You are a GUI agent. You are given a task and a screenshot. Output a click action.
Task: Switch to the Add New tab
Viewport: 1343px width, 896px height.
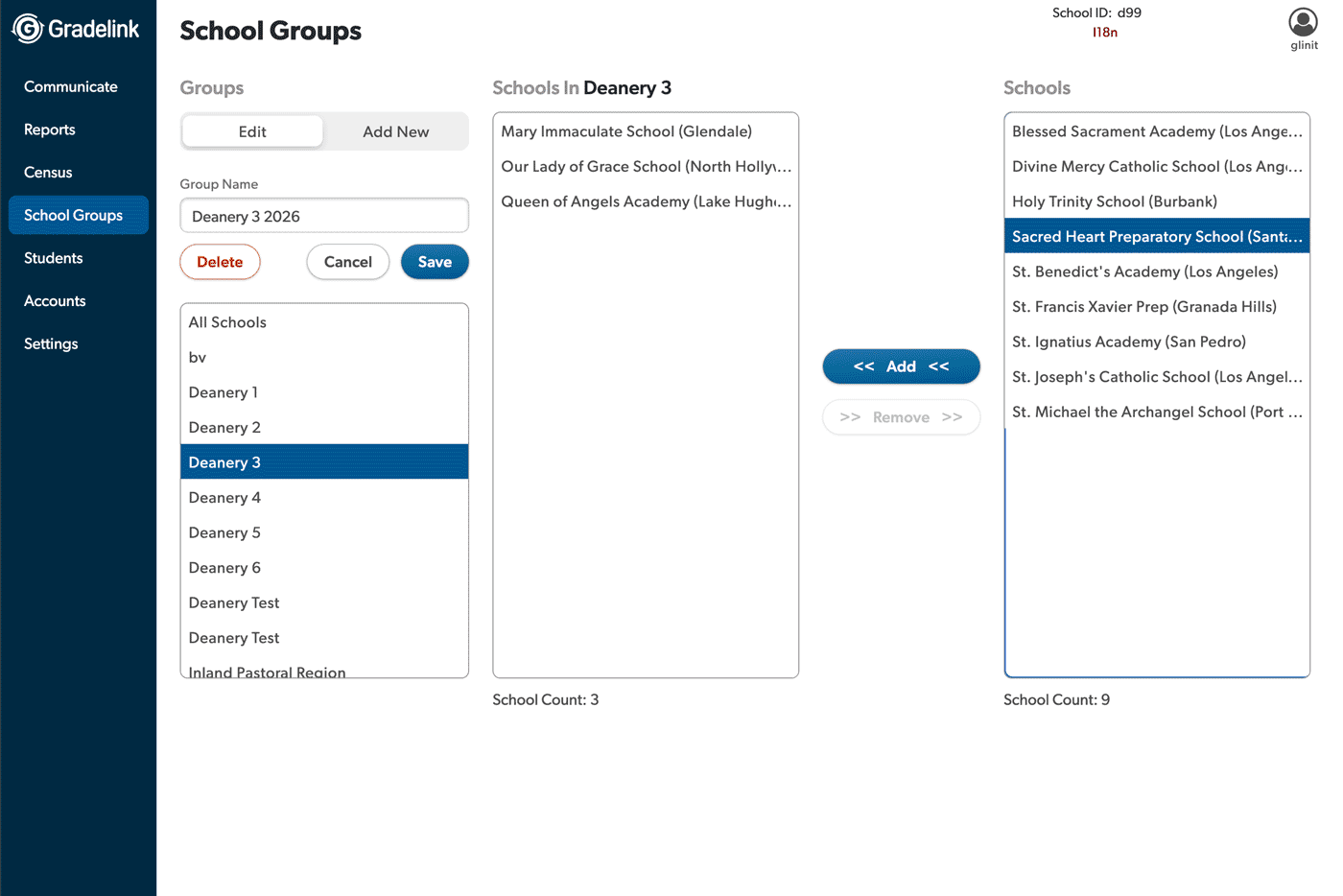point(395,131)
